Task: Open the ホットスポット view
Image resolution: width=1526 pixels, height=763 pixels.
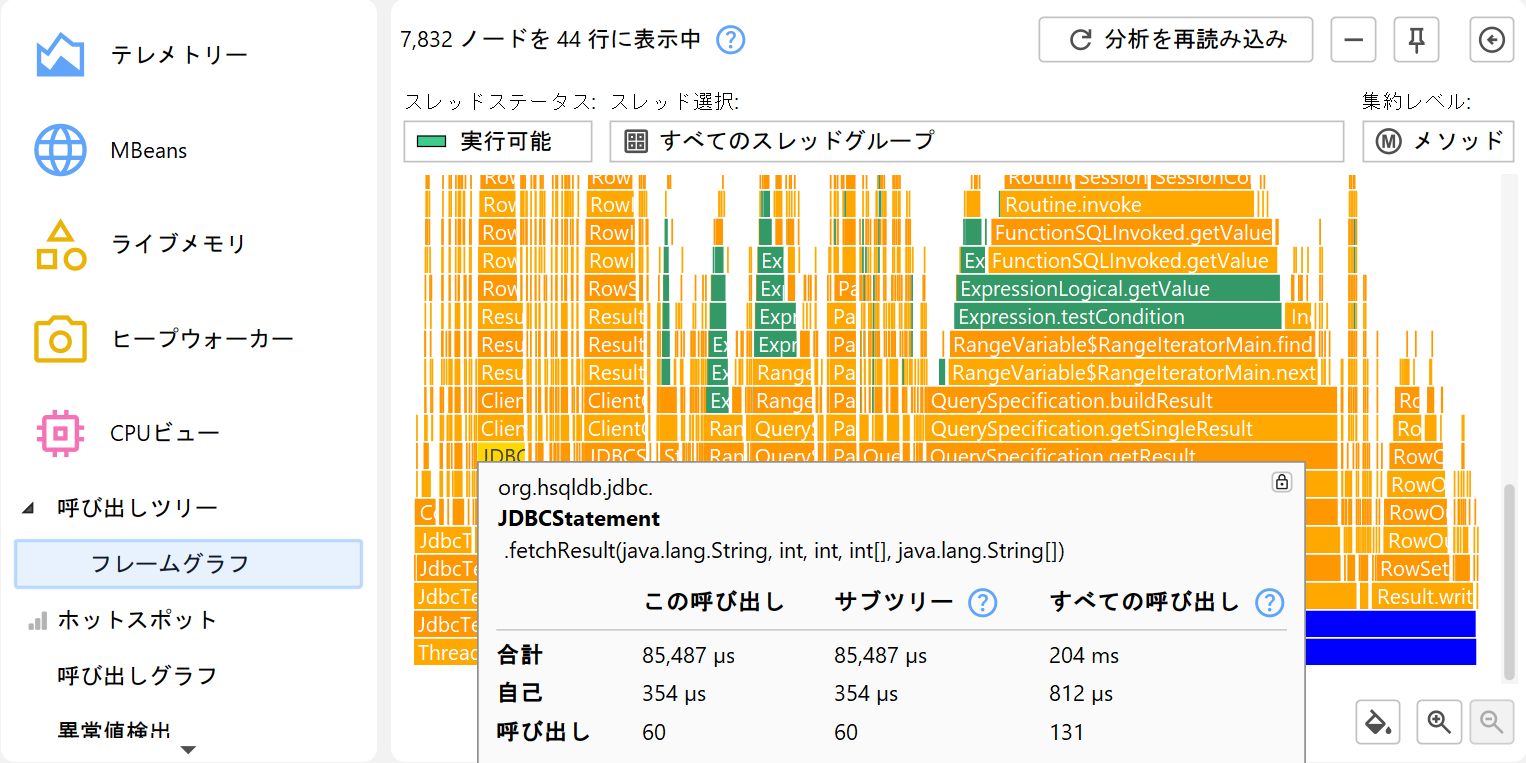Action: point(137,620)
